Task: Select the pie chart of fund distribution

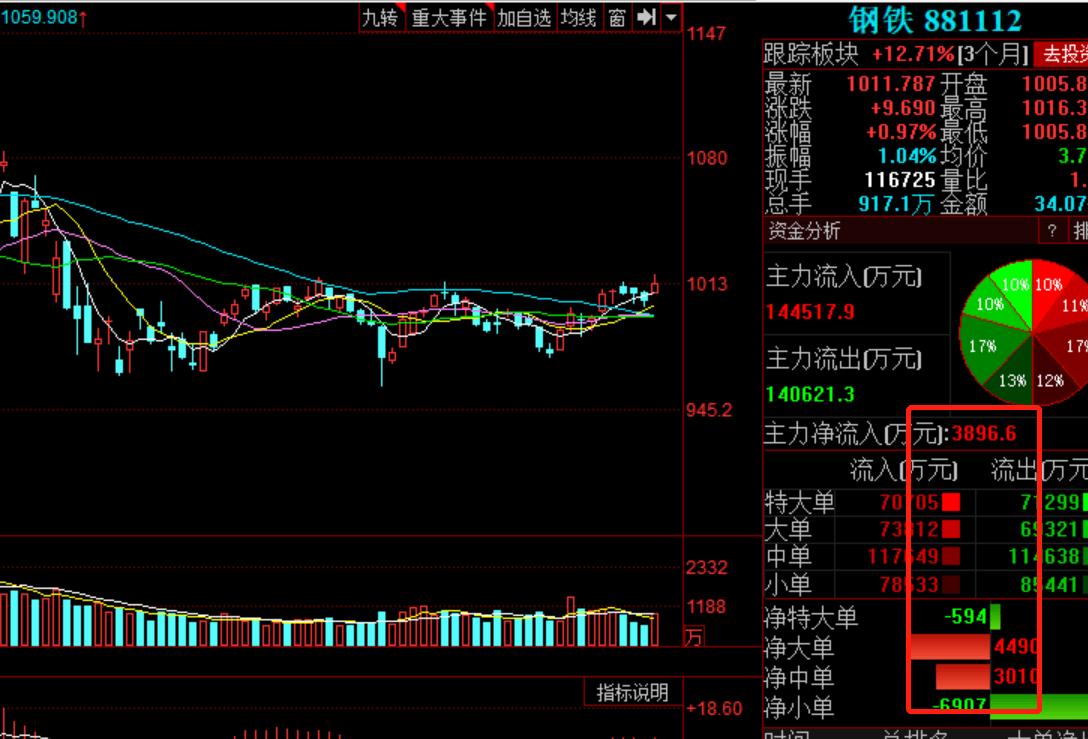Action: point(1030,330)
